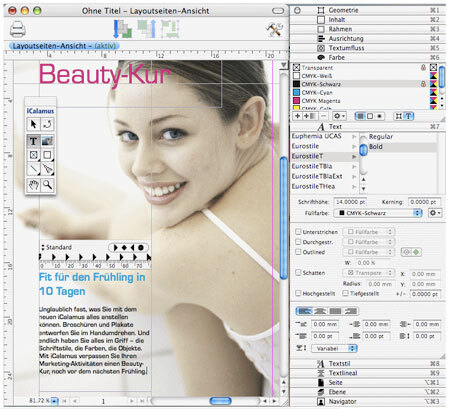Check the Hochgestellt option
This screenshot has width=450, height=409.
[x=298, y=293]
